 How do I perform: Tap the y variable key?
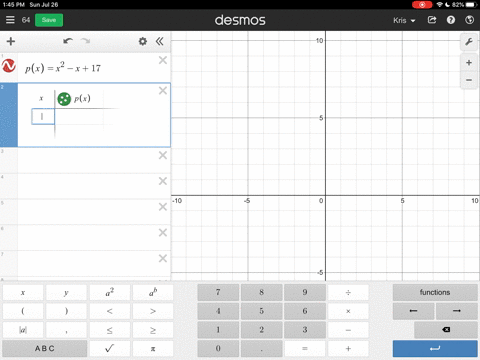click(66, 293)
